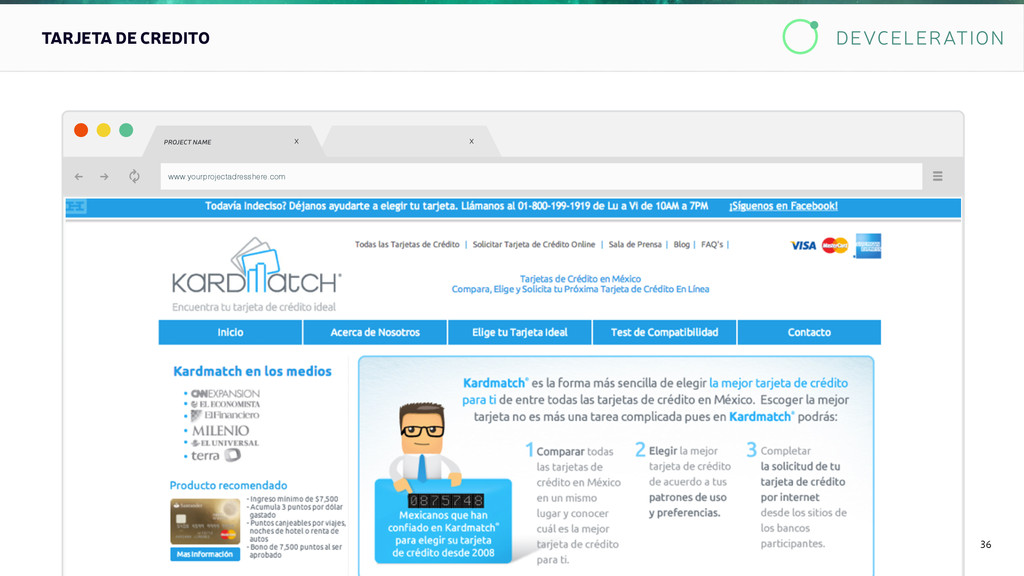Click 'la mejor tarjeta de crédito' link text
Screen dimensions: 1024x576
(x=778, y=383)
